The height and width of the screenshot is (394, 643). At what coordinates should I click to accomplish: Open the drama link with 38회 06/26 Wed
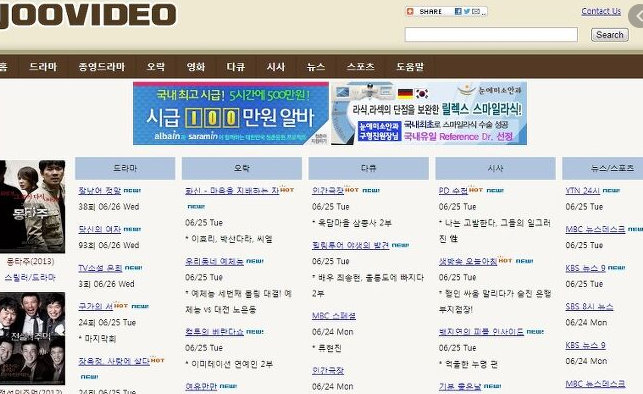(100, 191)
